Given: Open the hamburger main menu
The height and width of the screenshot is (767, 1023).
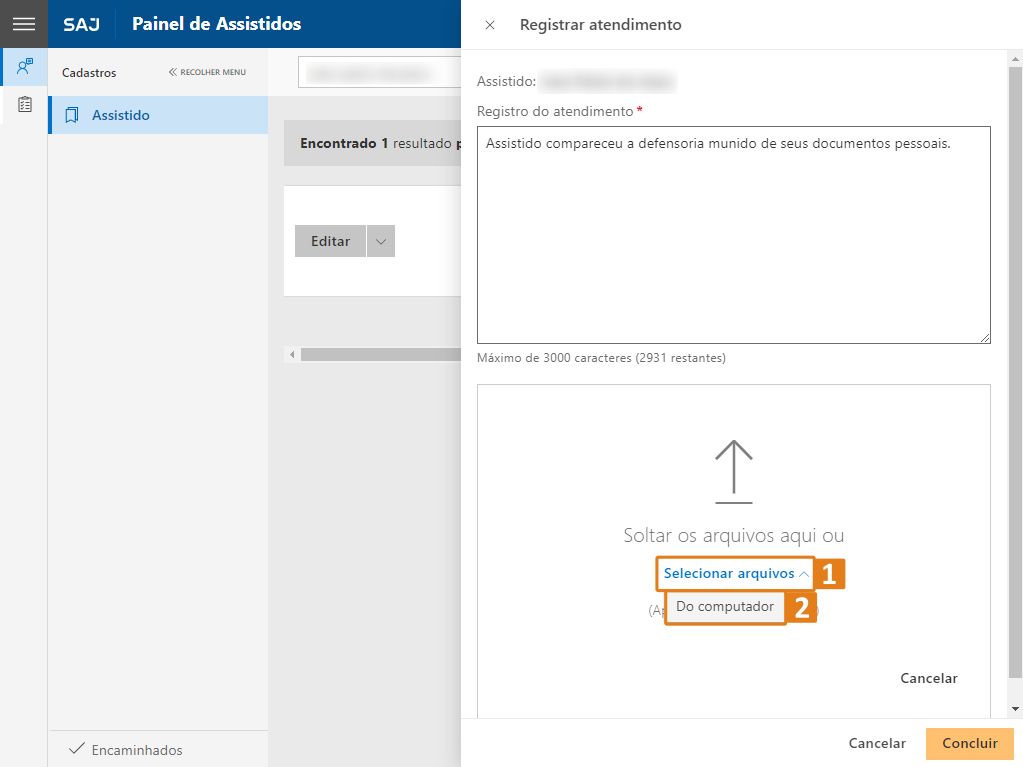Looking at the screenshot, I should tap(23, 24).
